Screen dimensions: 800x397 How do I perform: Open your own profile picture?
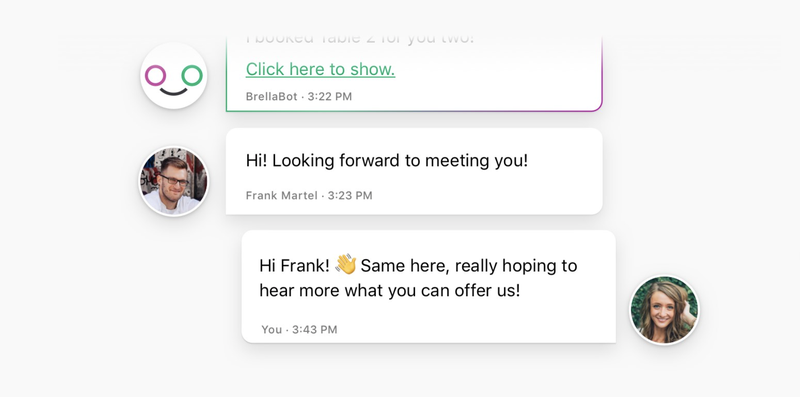pyautogui.click(x=664, y=310)
